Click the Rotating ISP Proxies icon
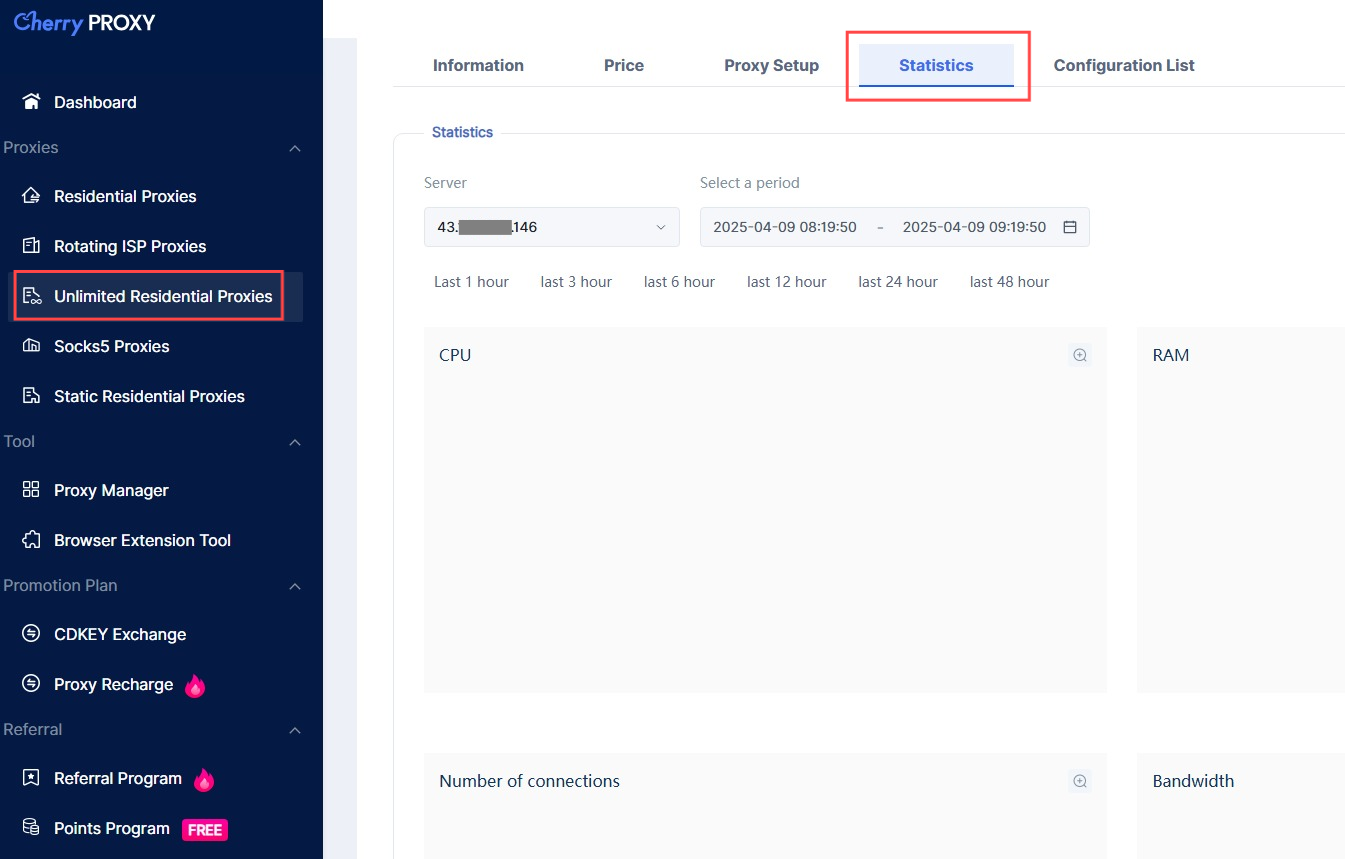This screenshot has height=859, width=1345. pyautogui.click(x=31, y=246)
